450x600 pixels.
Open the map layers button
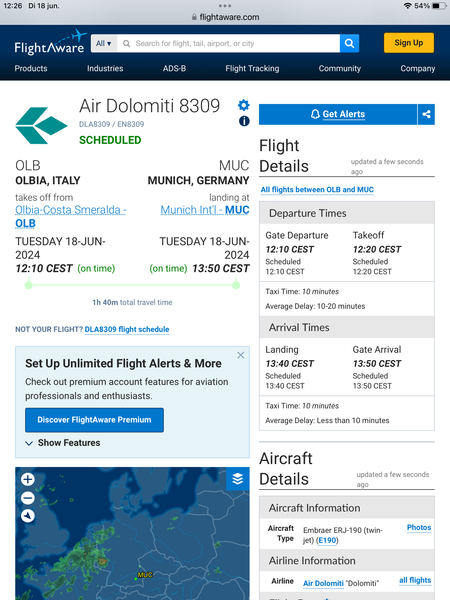[238, 479]
